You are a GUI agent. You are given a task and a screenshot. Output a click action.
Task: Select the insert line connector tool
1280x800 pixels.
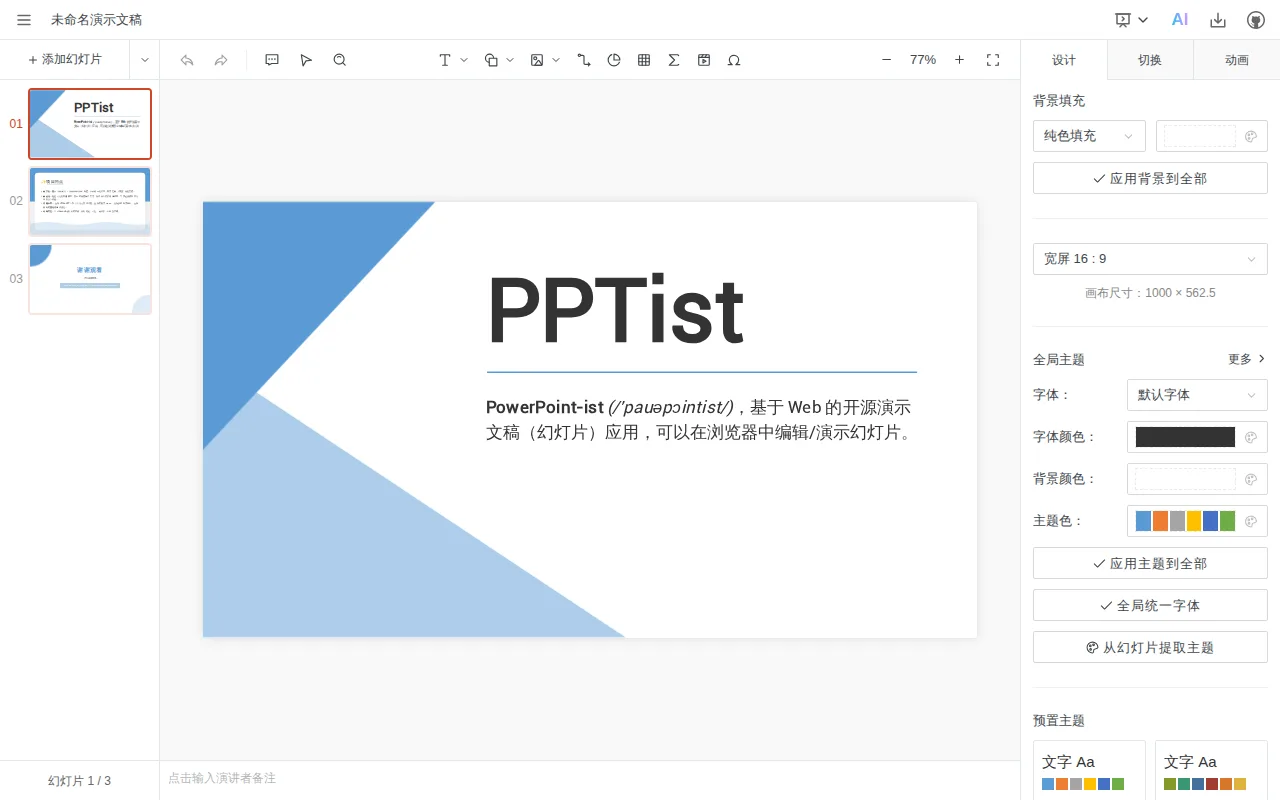[x=584, y=60]
